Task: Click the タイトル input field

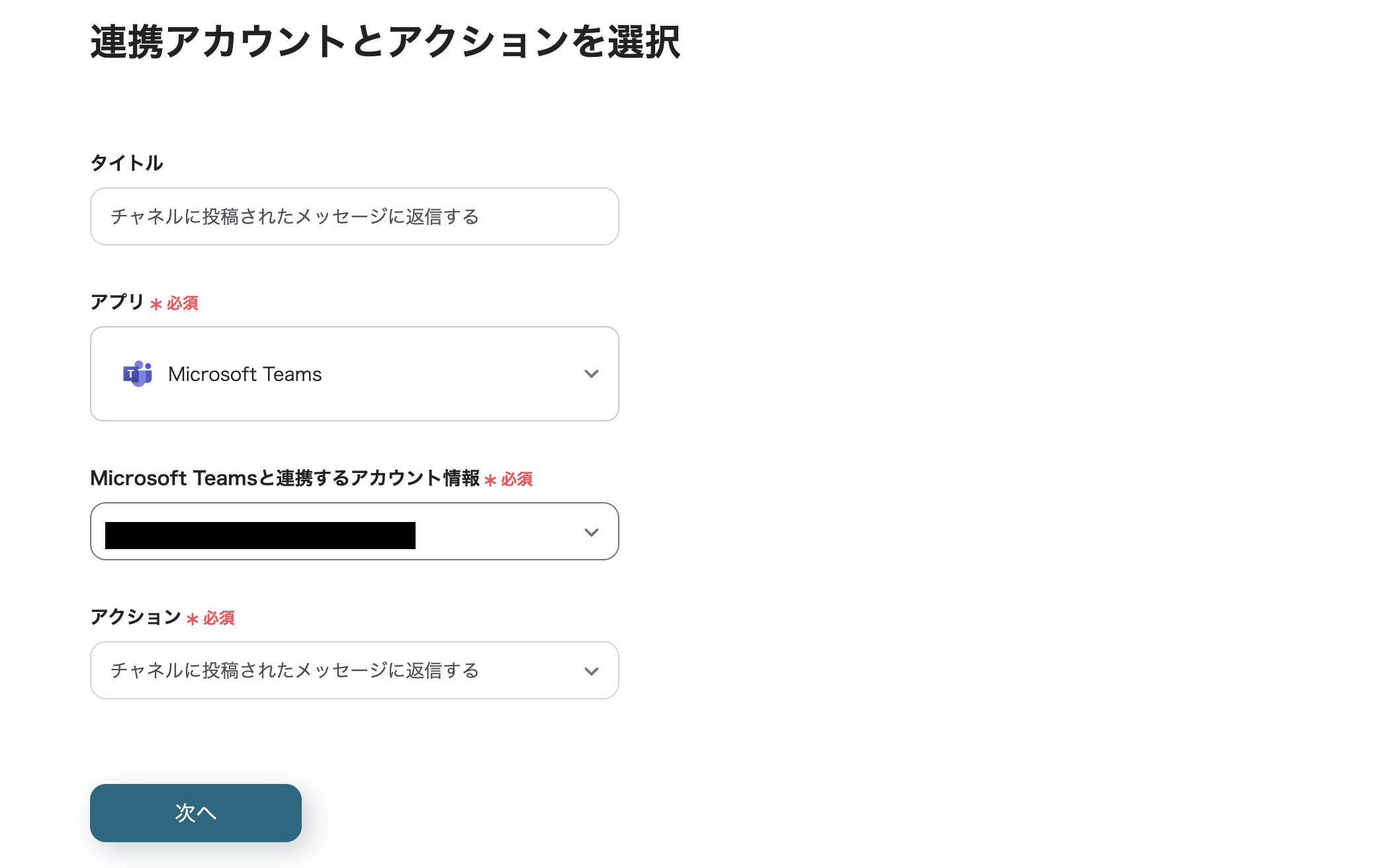Action: [354, 216]
